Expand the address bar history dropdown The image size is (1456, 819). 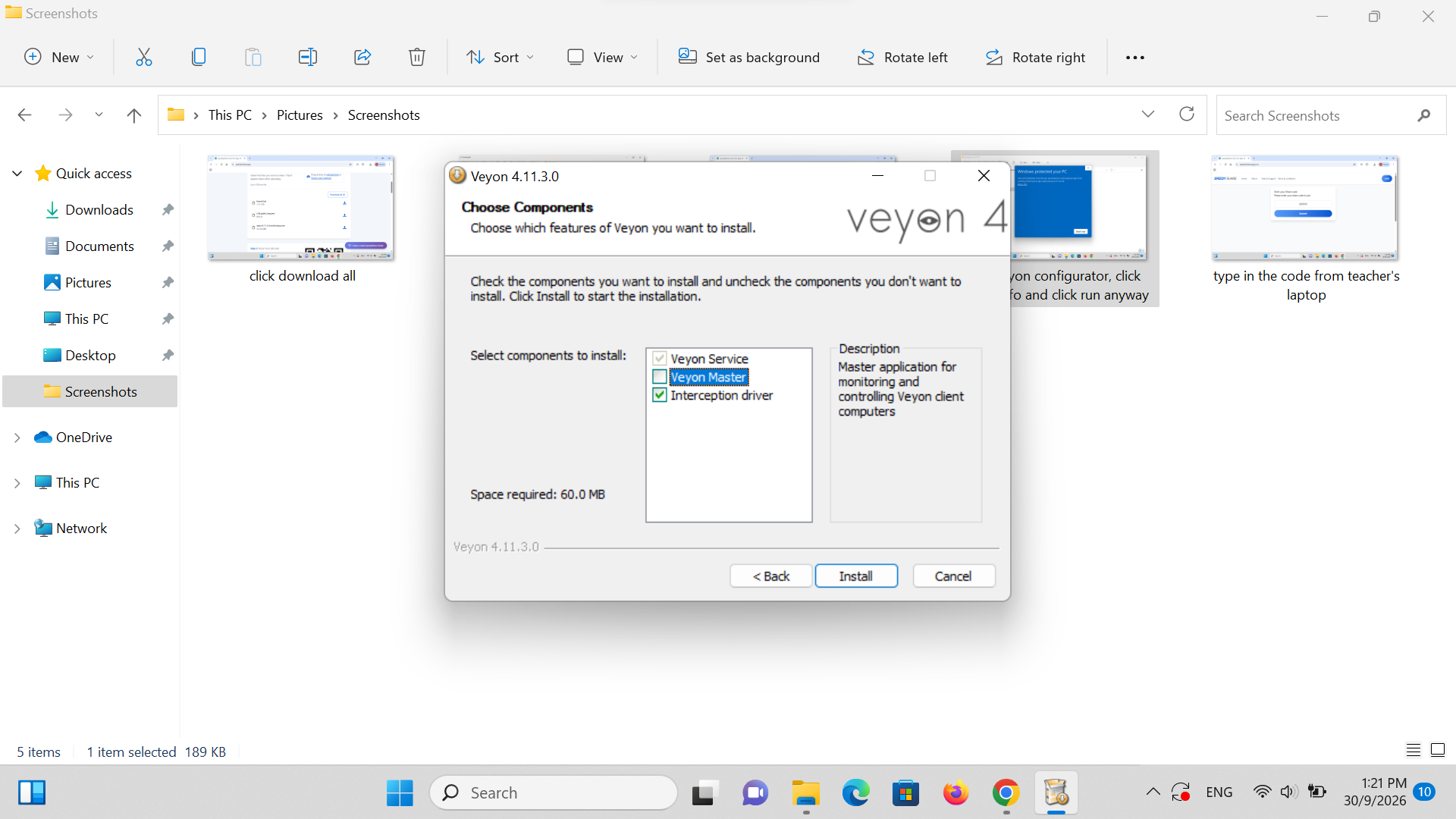[1148, 115]
